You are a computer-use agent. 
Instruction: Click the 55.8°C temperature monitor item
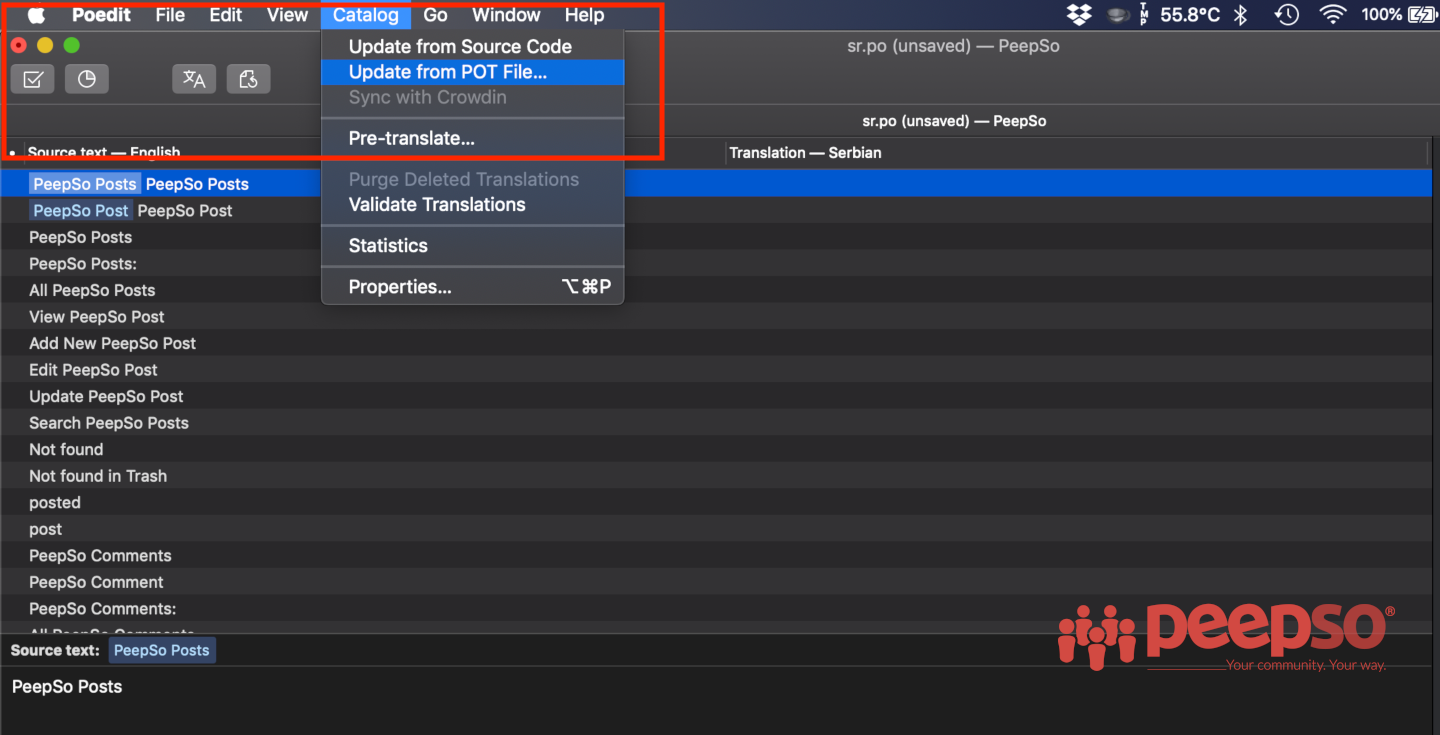click(1189, 15)
